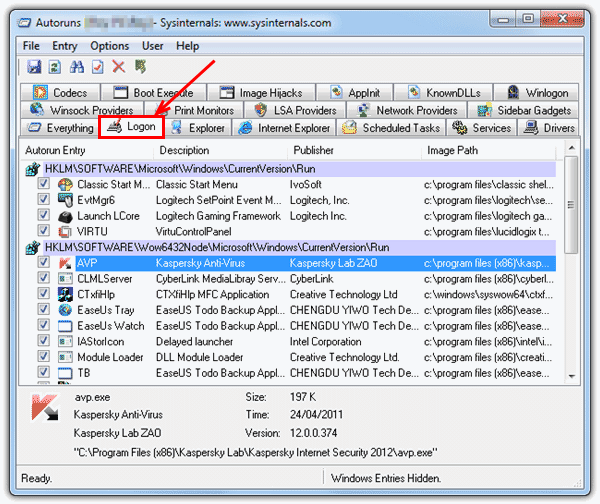Click the Save toolbar icon
This screenshot has height=504, width=600.
tap(34, 67)
